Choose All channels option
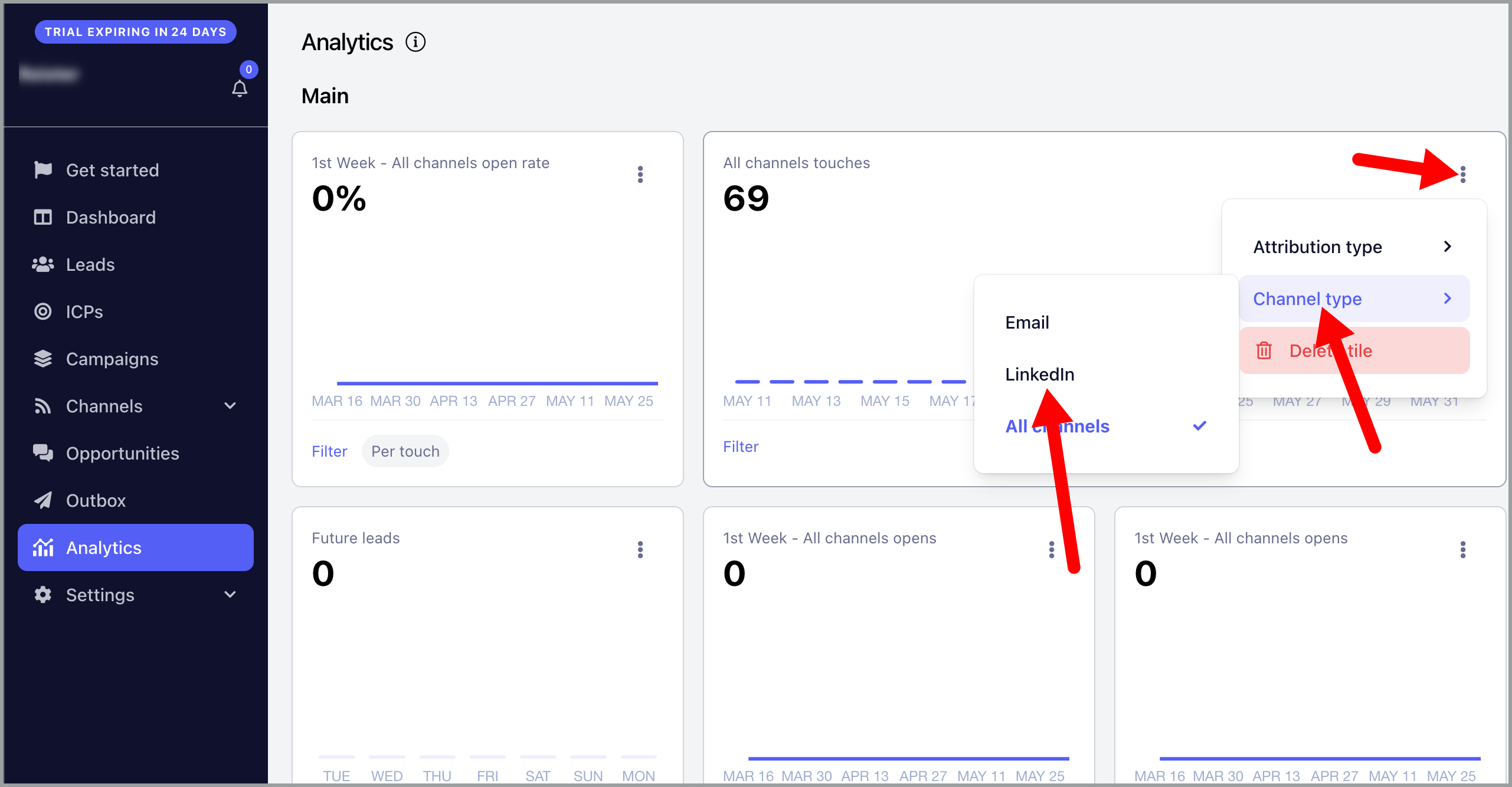This screenshot has width=1512, height=787. coord(1106,427)
